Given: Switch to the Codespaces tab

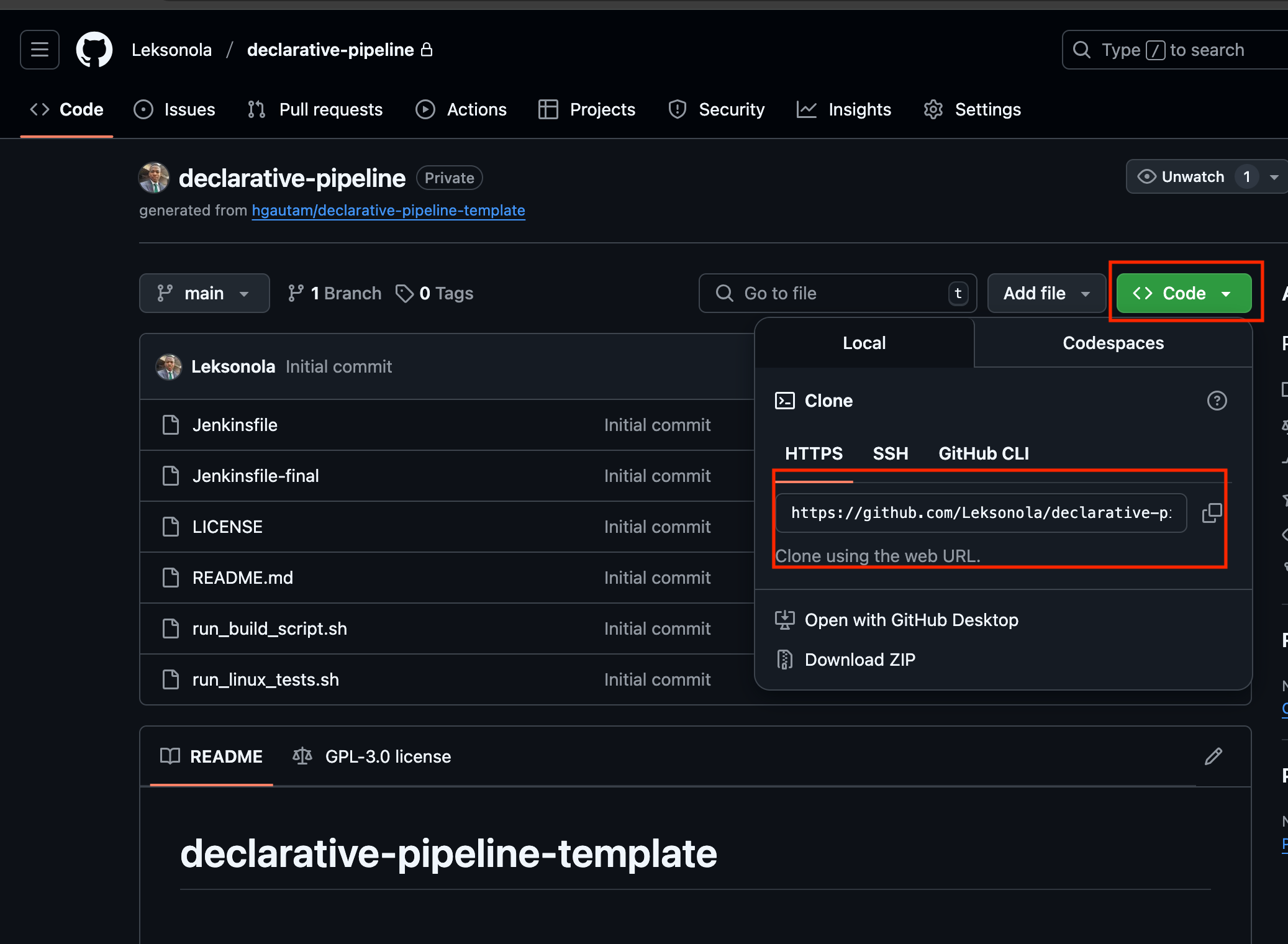Looking at the screenshot, I should point(1113,343).
